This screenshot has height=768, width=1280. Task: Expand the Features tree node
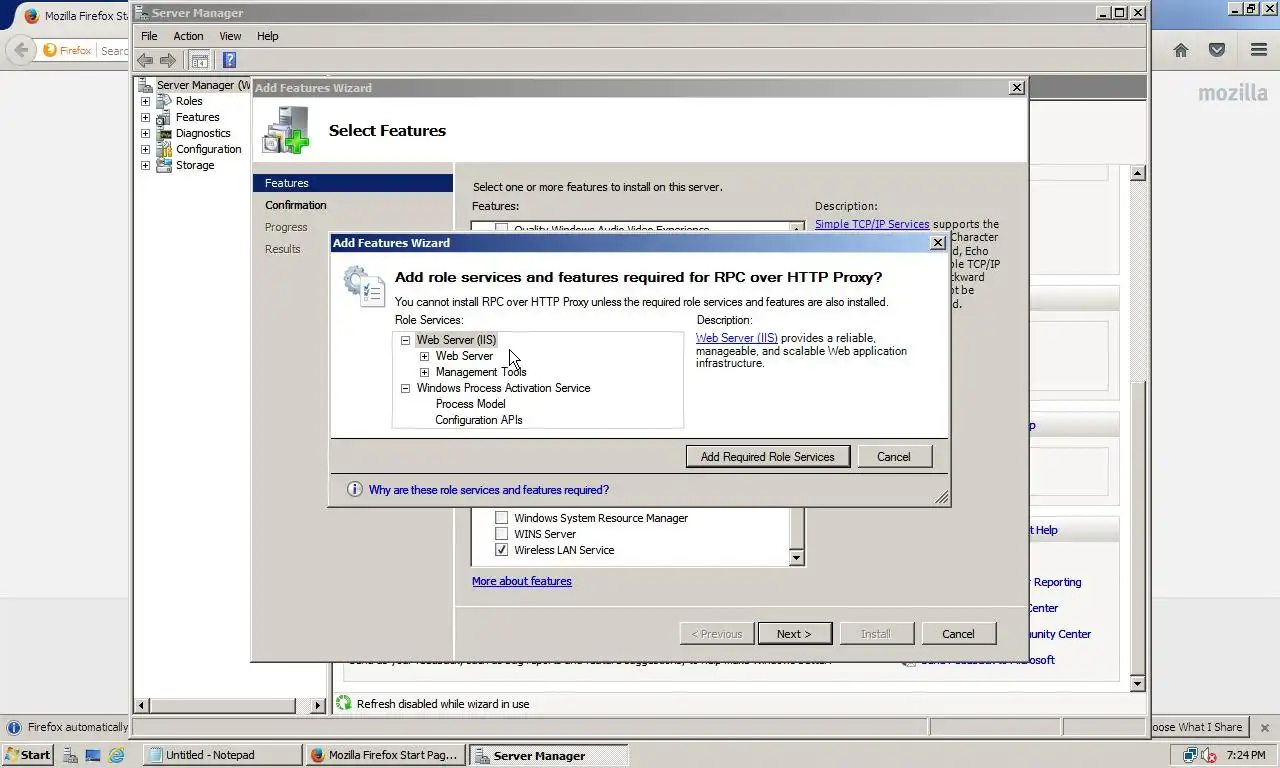coord(145,117)
